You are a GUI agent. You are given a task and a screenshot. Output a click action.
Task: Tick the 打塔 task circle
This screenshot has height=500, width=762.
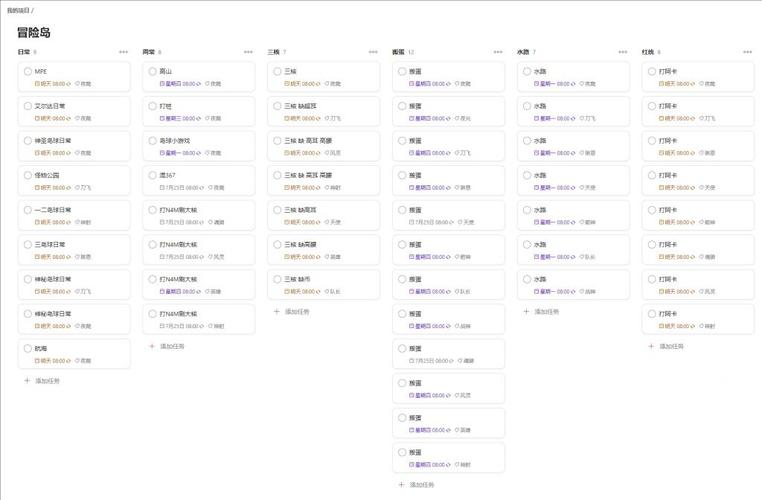click(x=153, y=106)
